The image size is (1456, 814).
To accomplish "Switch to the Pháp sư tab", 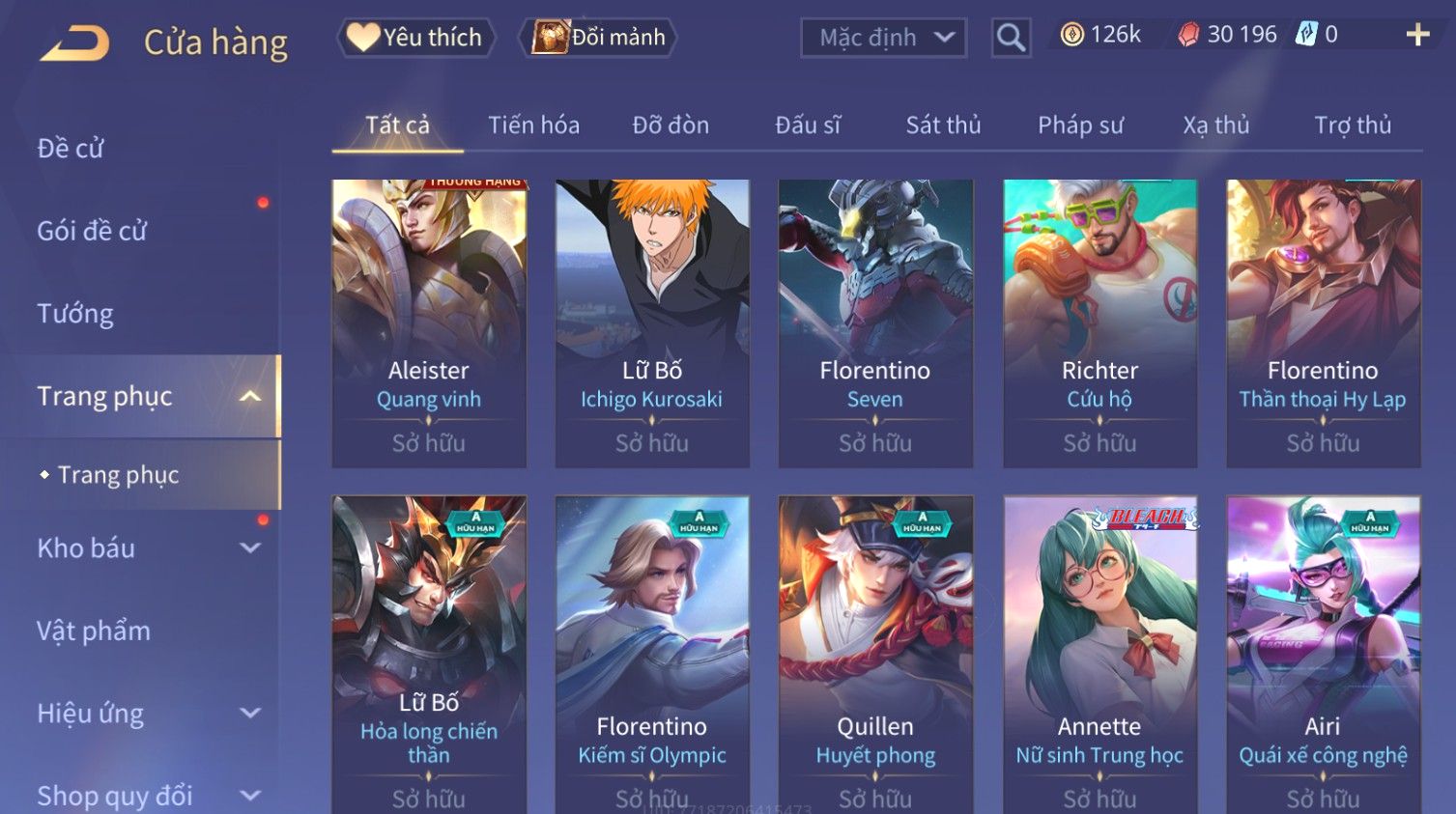I will [x=1080, y=125].
